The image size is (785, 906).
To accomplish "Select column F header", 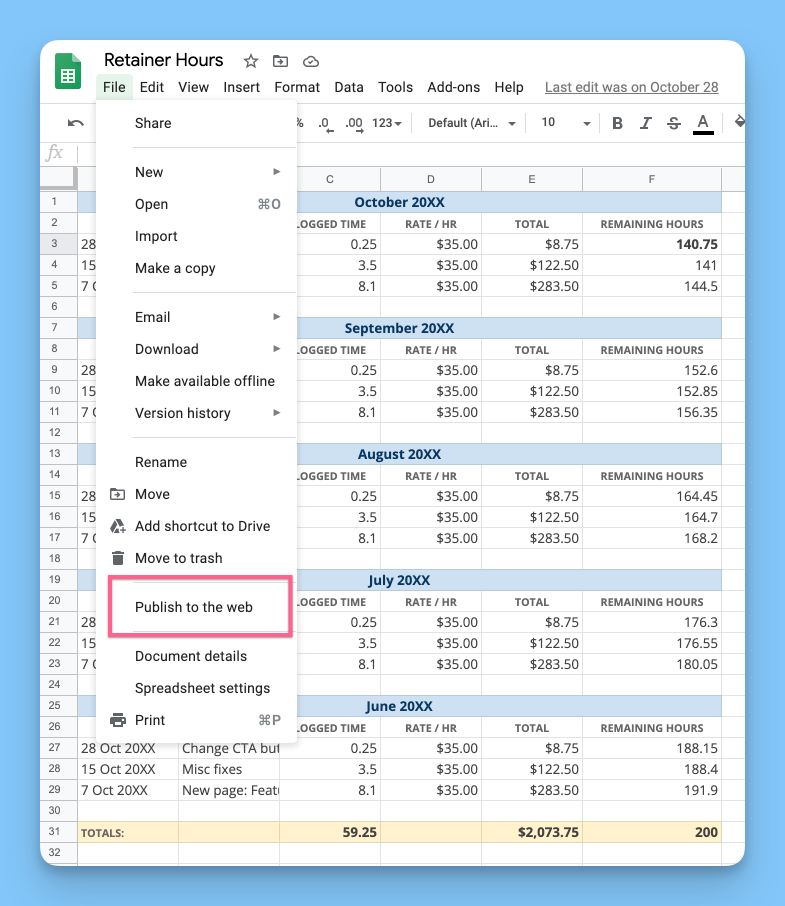I will pos(652,179).
